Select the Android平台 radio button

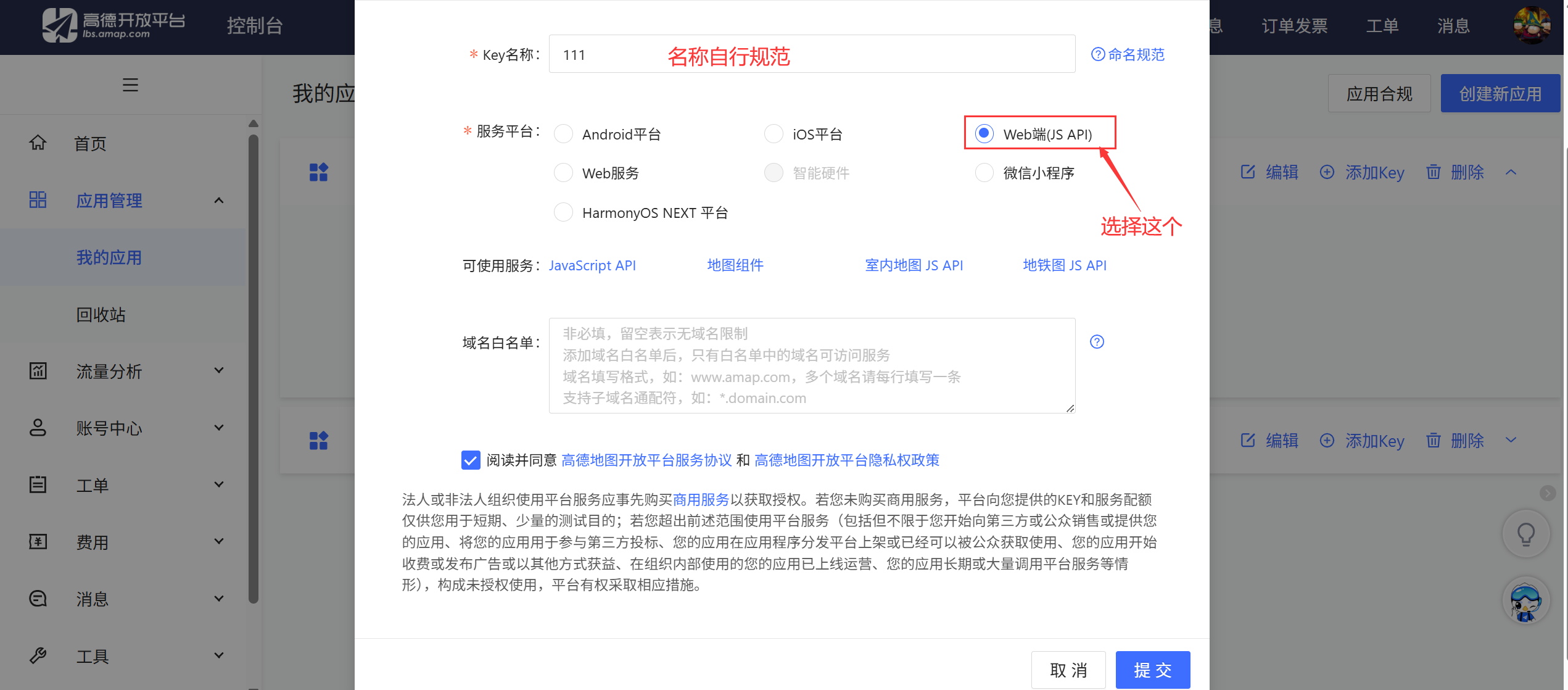(x=563, y=134)
